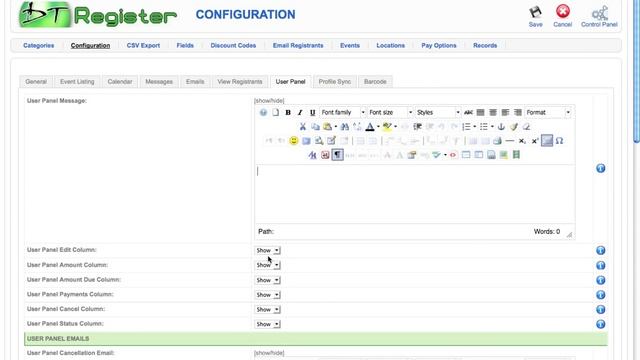Click the info icon beside User Panel Message
This screenshot has height=360, width=640.
pyautogui.click(x=600, y=168)
